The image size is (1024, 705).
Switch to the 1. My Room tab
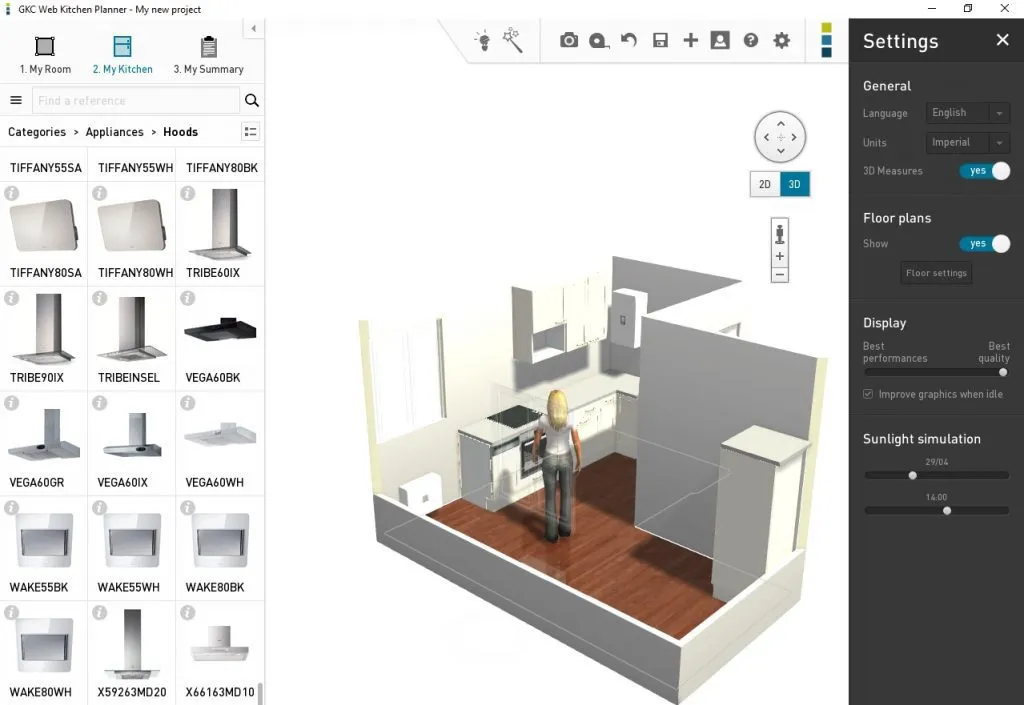click(45, 52)
